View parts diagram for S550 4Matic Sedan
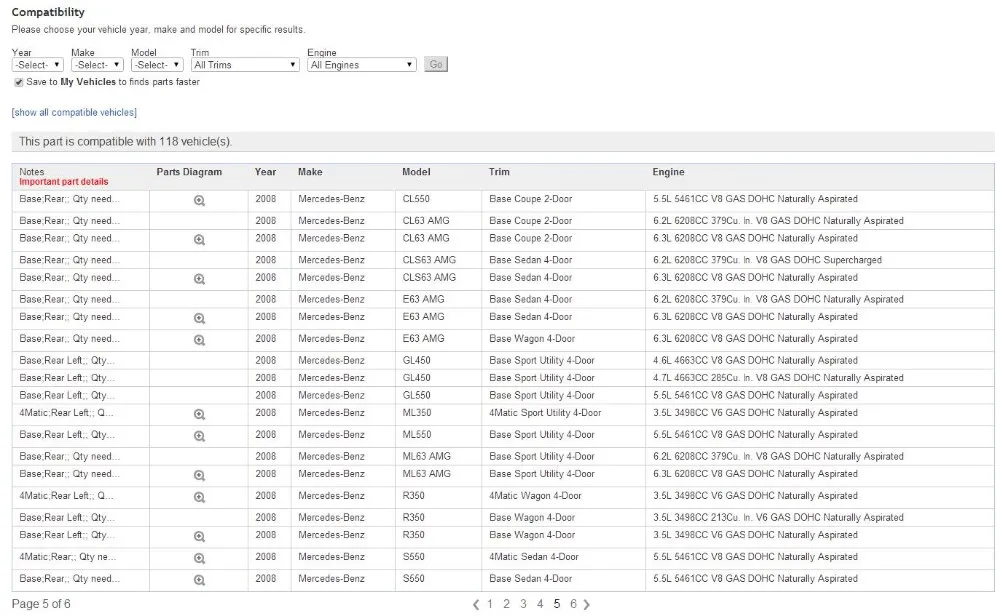The image size is (1000, 616). pos(199,558)
